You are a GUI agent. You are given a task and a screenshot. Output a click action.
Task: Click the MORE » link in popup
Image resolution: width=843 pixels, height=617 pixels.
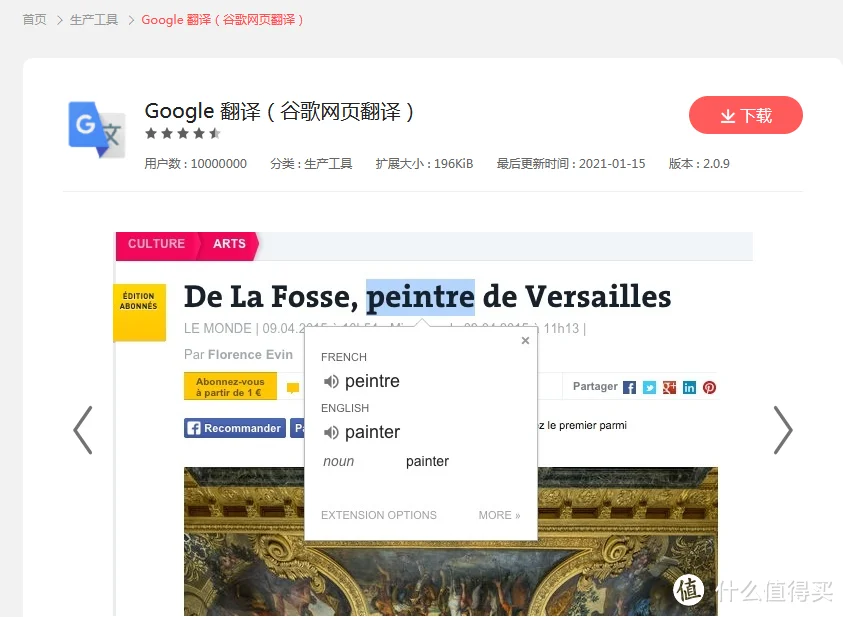[x=499, y=515]
